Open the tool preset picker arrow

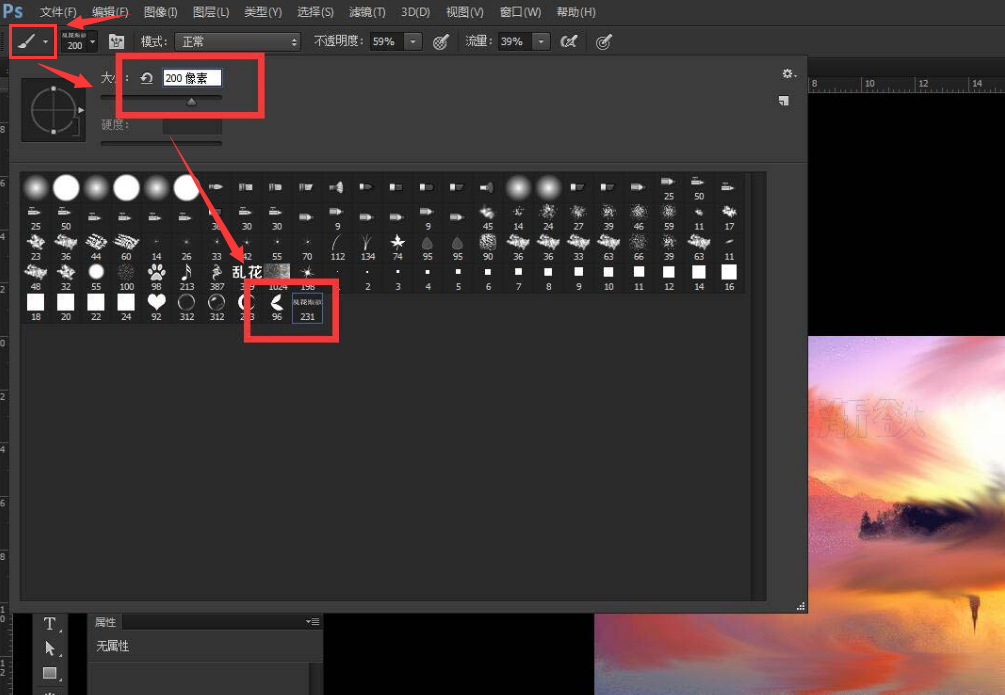46,42
